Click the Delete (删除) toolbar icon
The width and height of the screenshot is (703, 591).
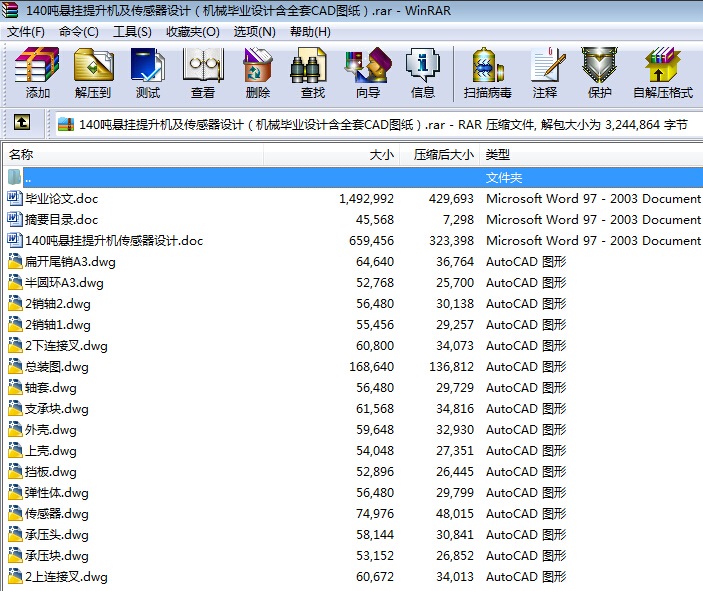click(x=258, y=65)
